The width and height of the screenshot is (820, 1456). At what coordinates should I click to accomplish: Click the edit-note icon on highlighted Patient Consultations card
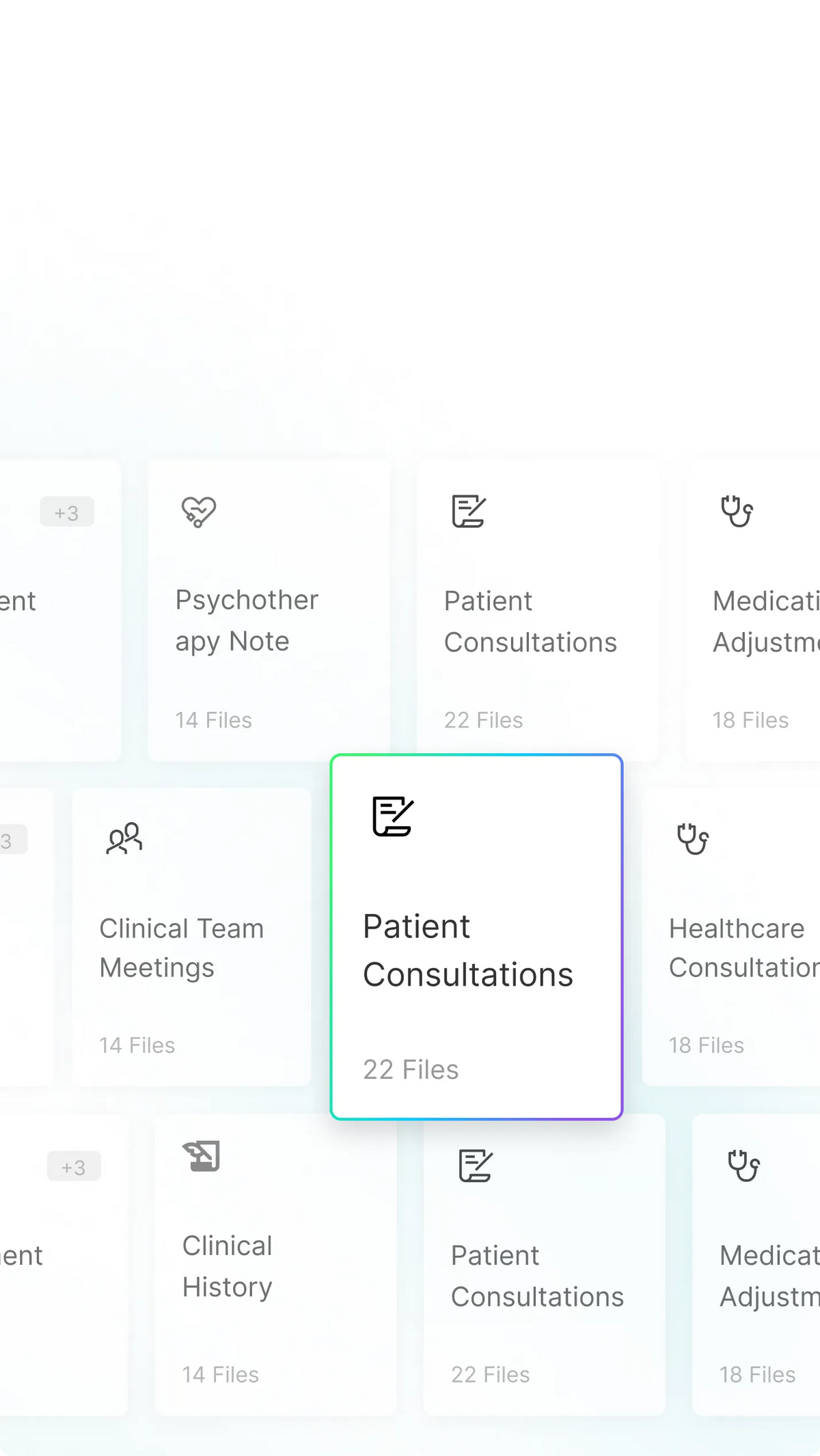coord(393,816)
